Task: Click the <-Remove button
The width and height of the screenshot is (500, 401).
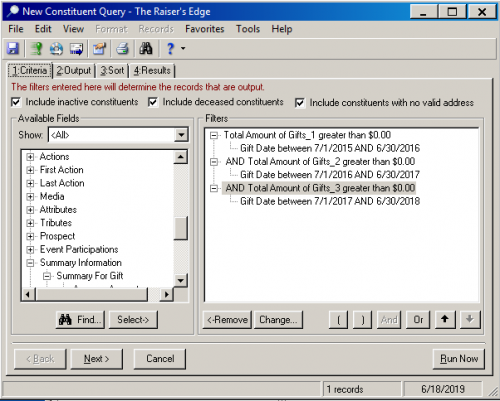Action: coord(227,320)
